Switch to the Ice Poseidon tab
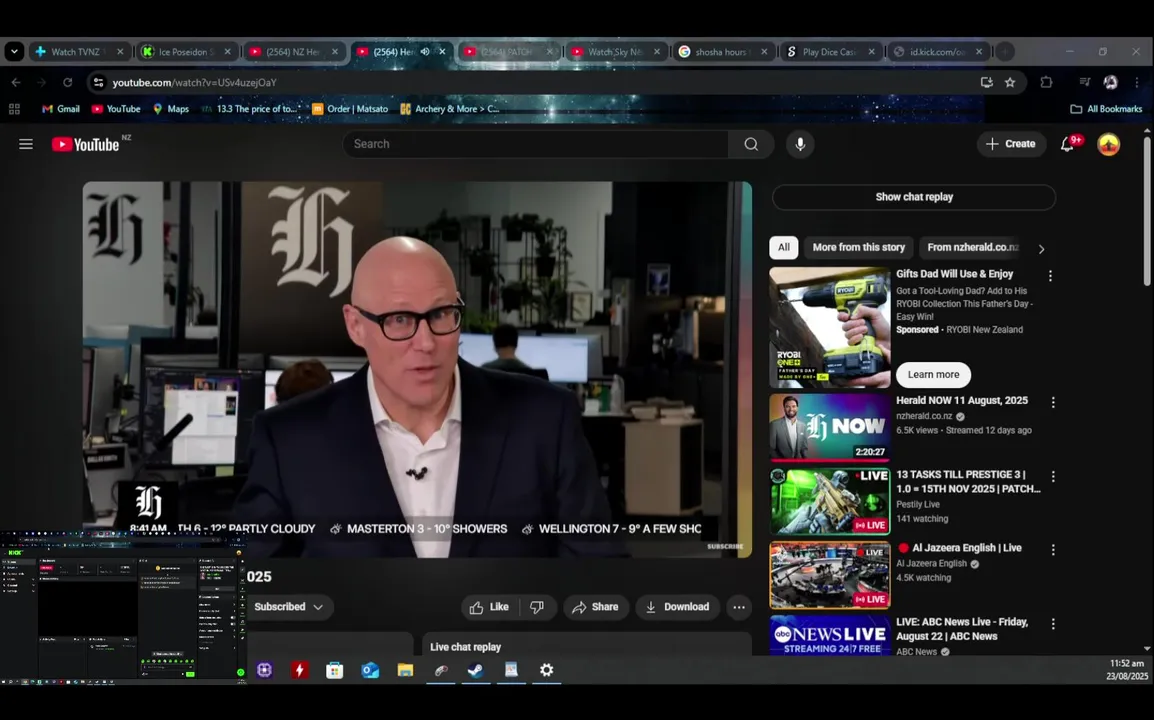The width and height of the screenshot is (1154, 720). point(184,52)
